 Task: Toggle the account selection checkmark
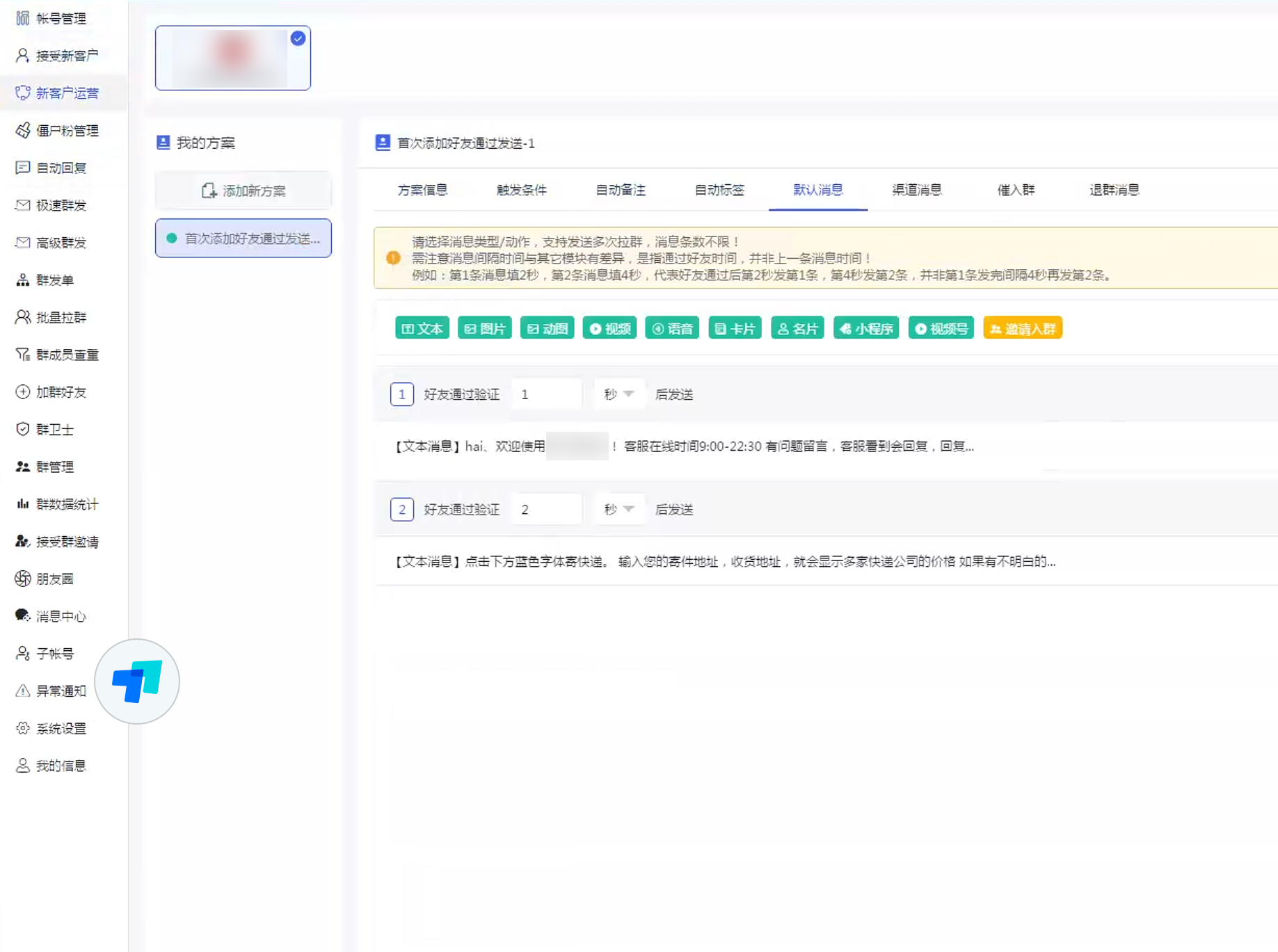(x=298, y=39)
